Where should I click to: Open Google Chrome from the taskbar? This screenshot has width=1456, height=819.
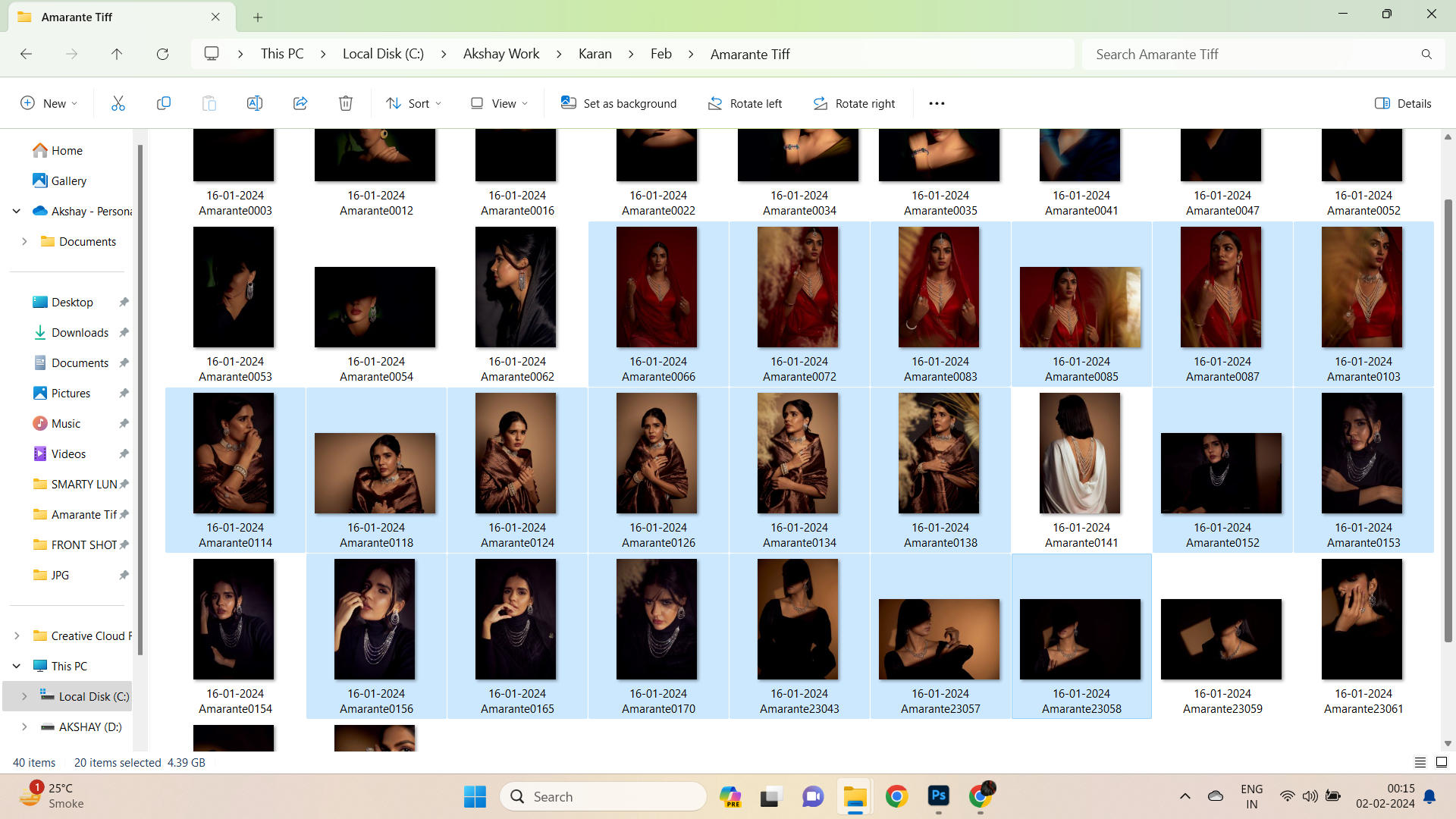896,796
